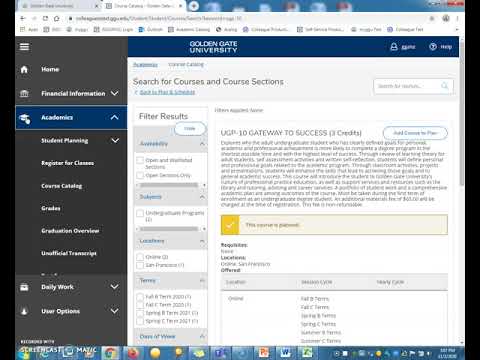This screenshot has height=360, width=480.
Task: Click the Daily Work briefcase icon
Action: coord(24,287)
